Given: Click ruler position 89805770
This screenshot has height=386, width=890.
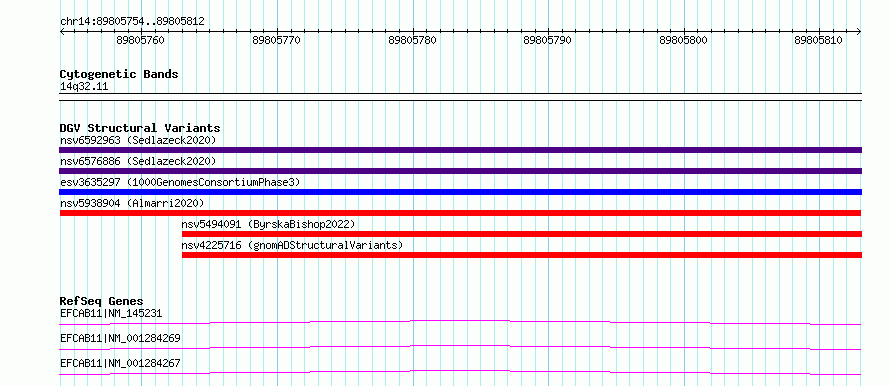Looking at the screenshot, I should tap(276, 40).
